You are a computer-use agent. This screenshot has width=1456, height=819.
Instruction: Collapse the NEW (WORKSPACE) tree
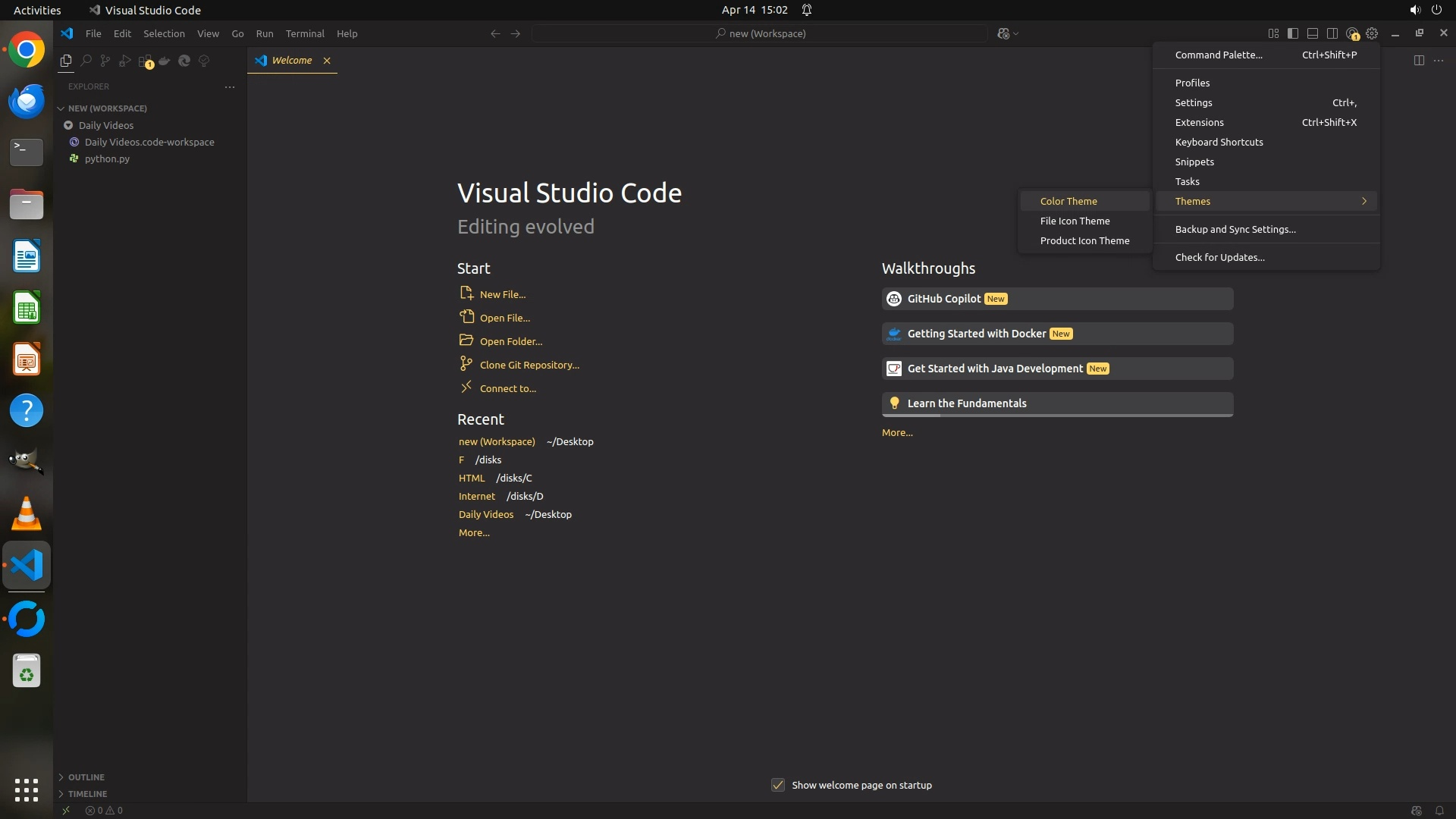(107, 108)
